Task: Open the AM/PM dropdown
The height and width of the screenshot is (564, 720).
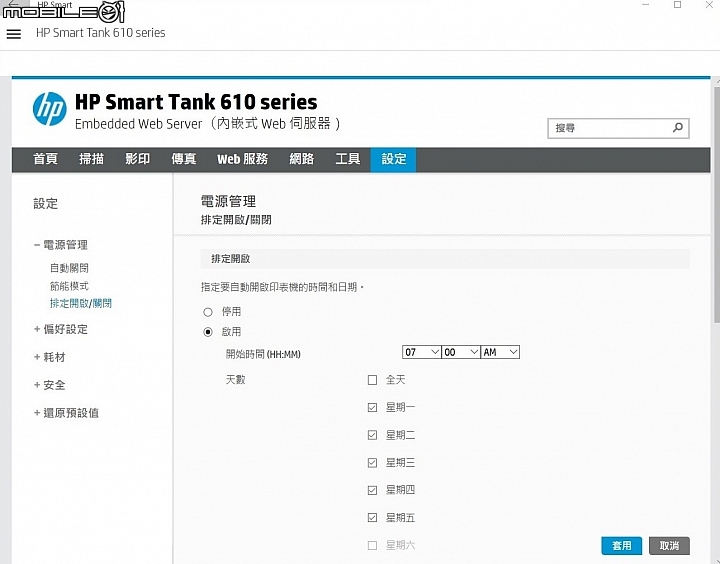Action: tap(500, 352)
